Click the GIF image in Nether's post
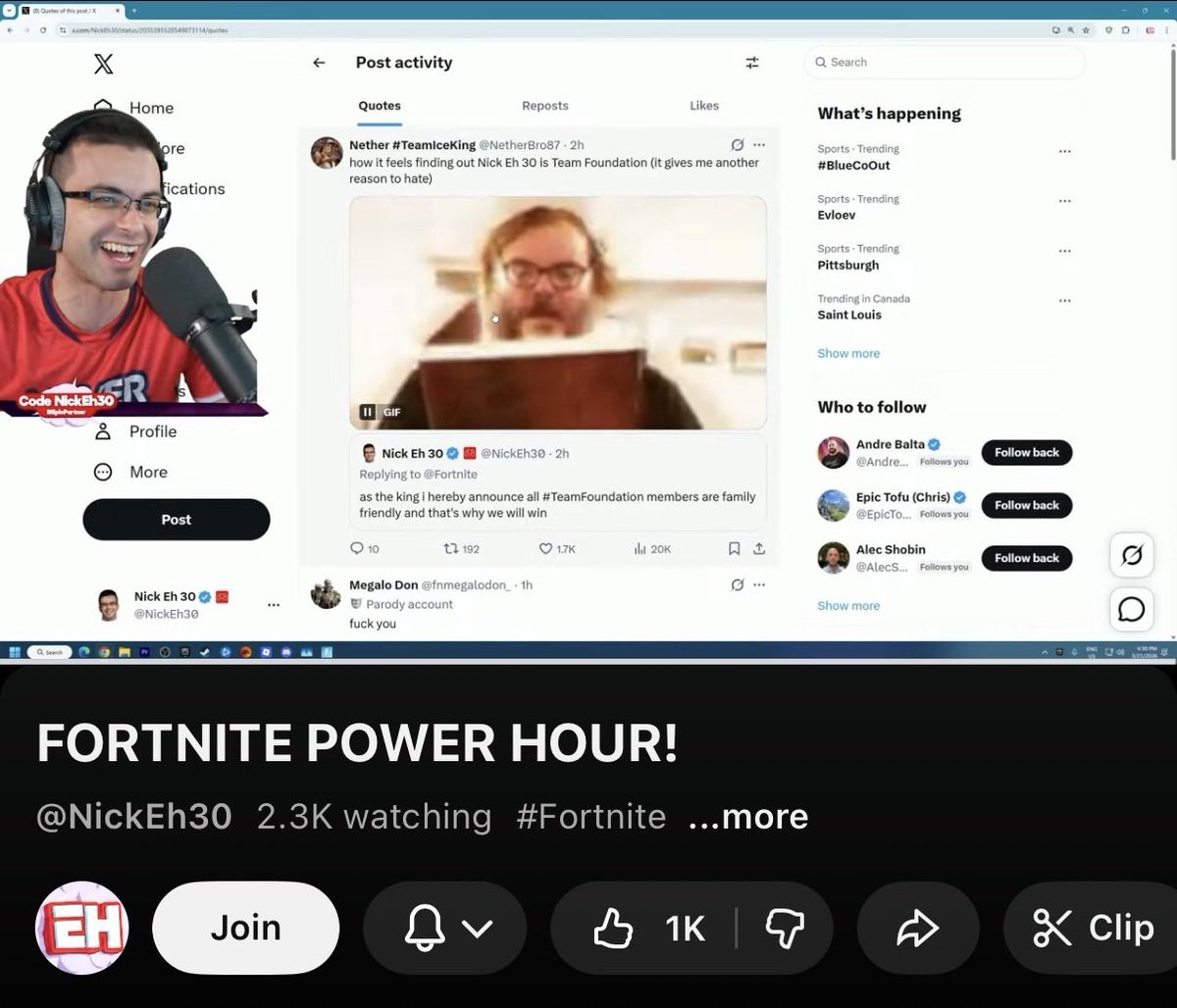 [558, 313]
